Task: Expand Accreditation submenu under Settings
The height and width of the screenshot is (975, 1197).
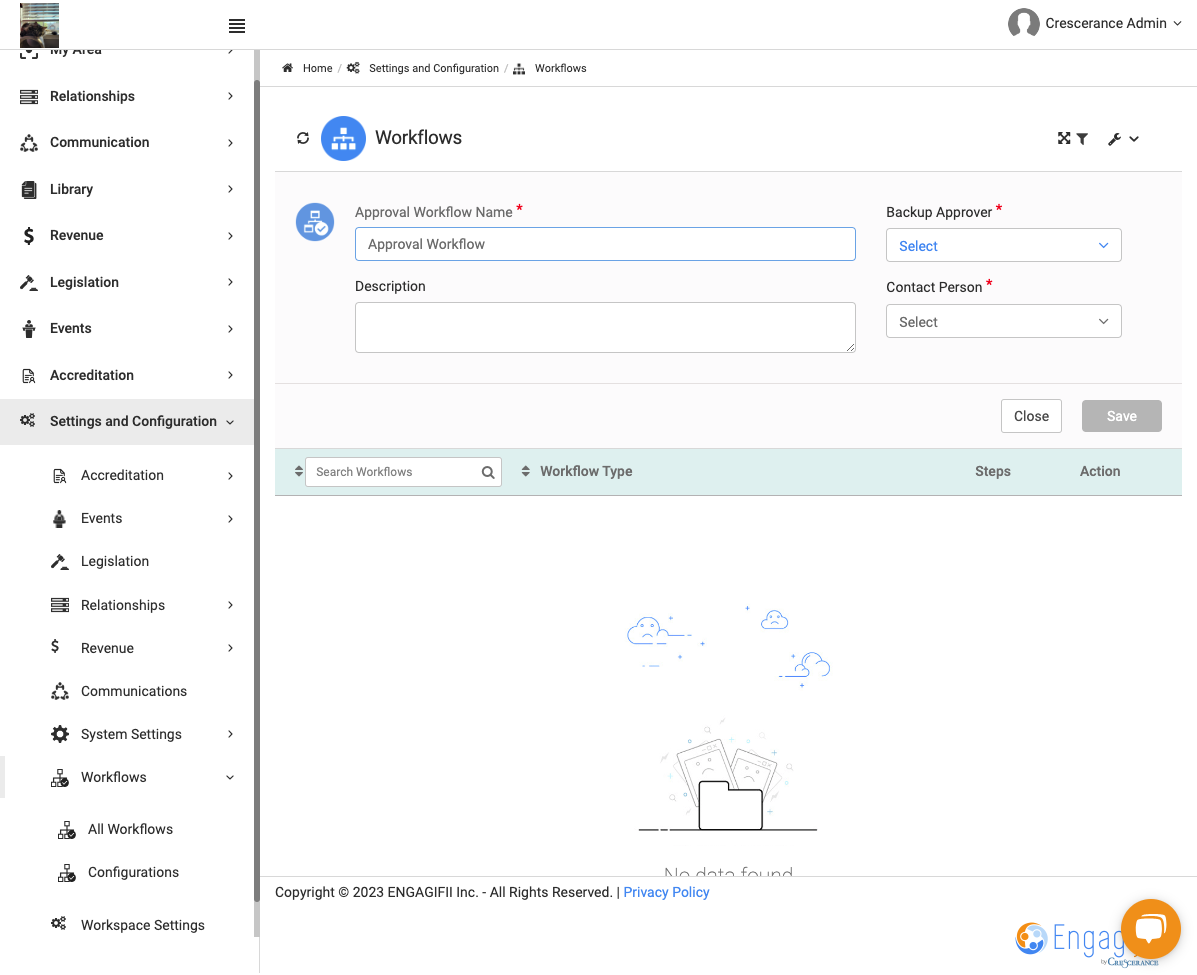Action: tap(230, 476)
